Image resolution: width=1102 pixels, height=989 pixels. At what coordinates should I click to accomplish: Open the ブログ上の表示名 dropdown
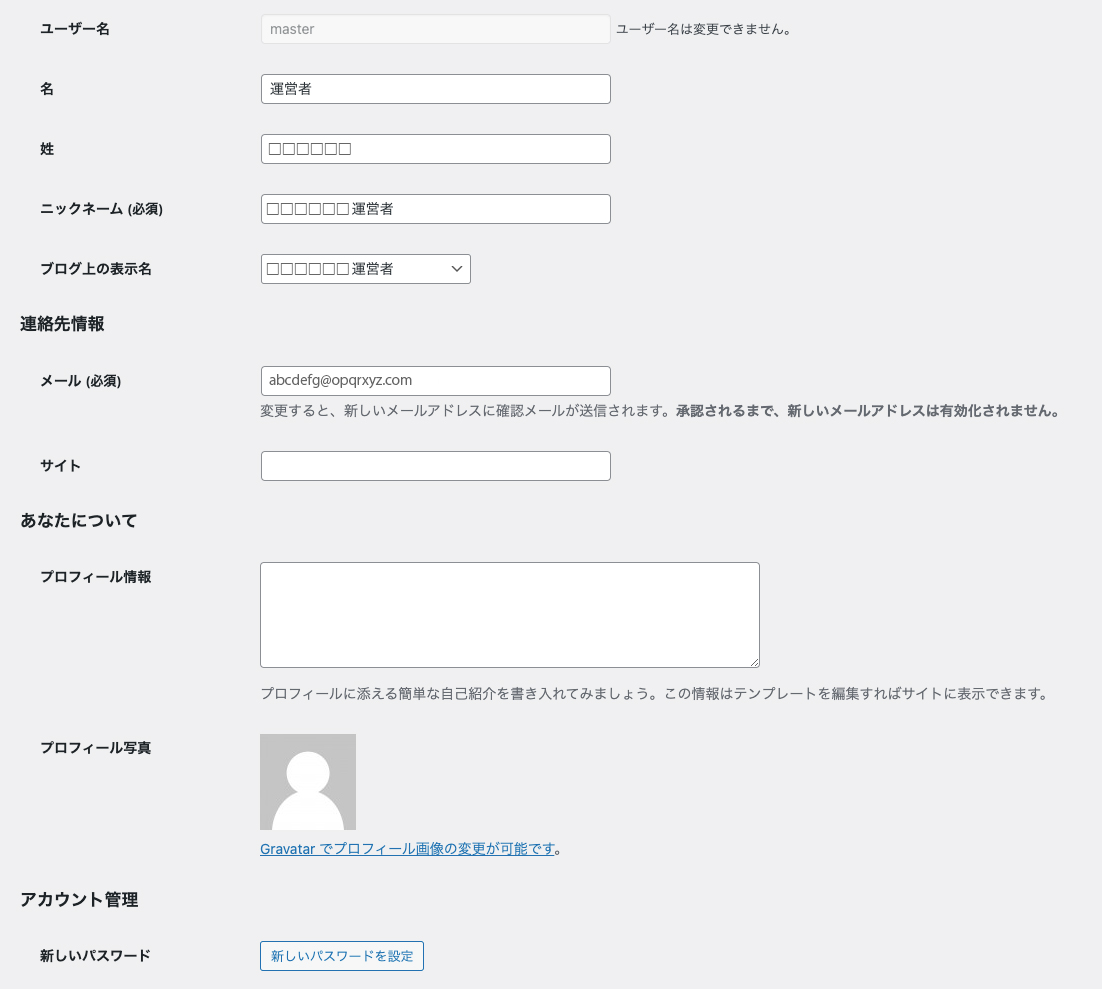[365, 269]
